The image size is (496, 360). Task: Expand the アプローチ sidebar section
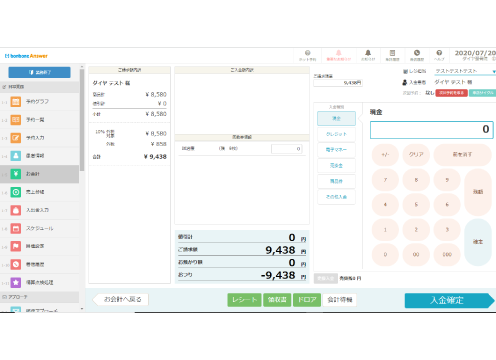[39, 297]
